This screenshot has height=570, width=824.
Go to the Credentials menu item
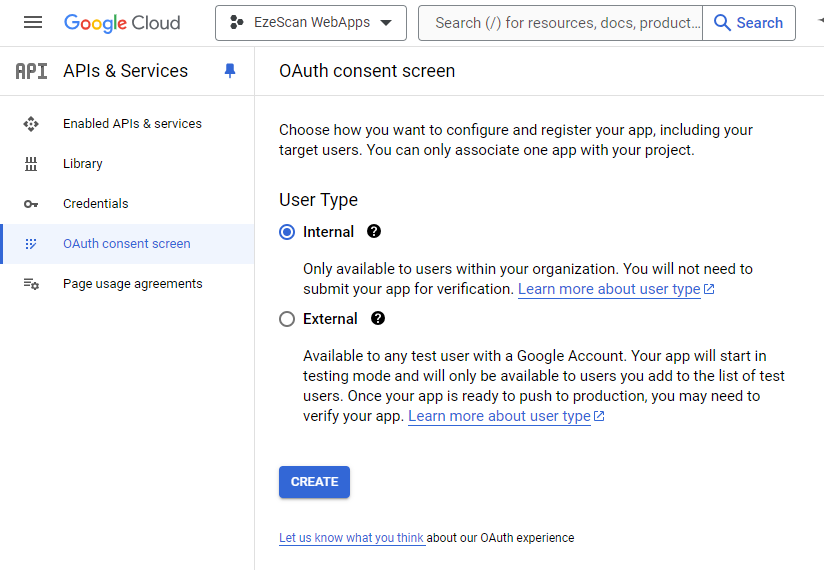point(95,204)
